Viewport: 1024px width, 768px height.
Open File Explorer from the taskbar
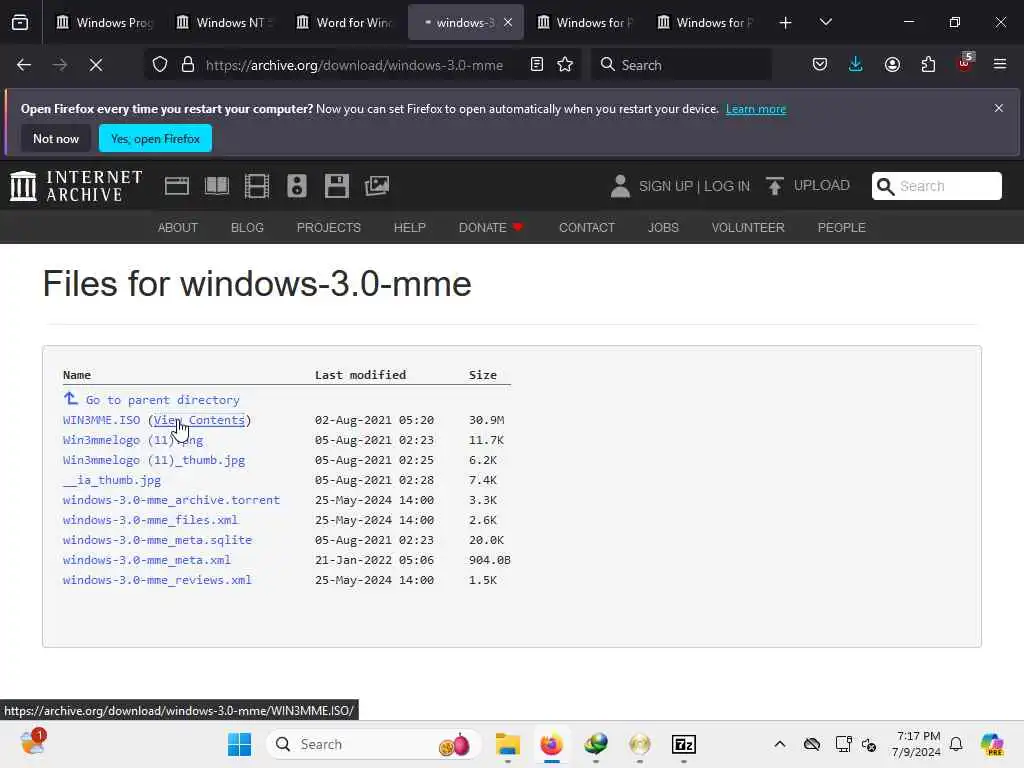tap(507, 744)
